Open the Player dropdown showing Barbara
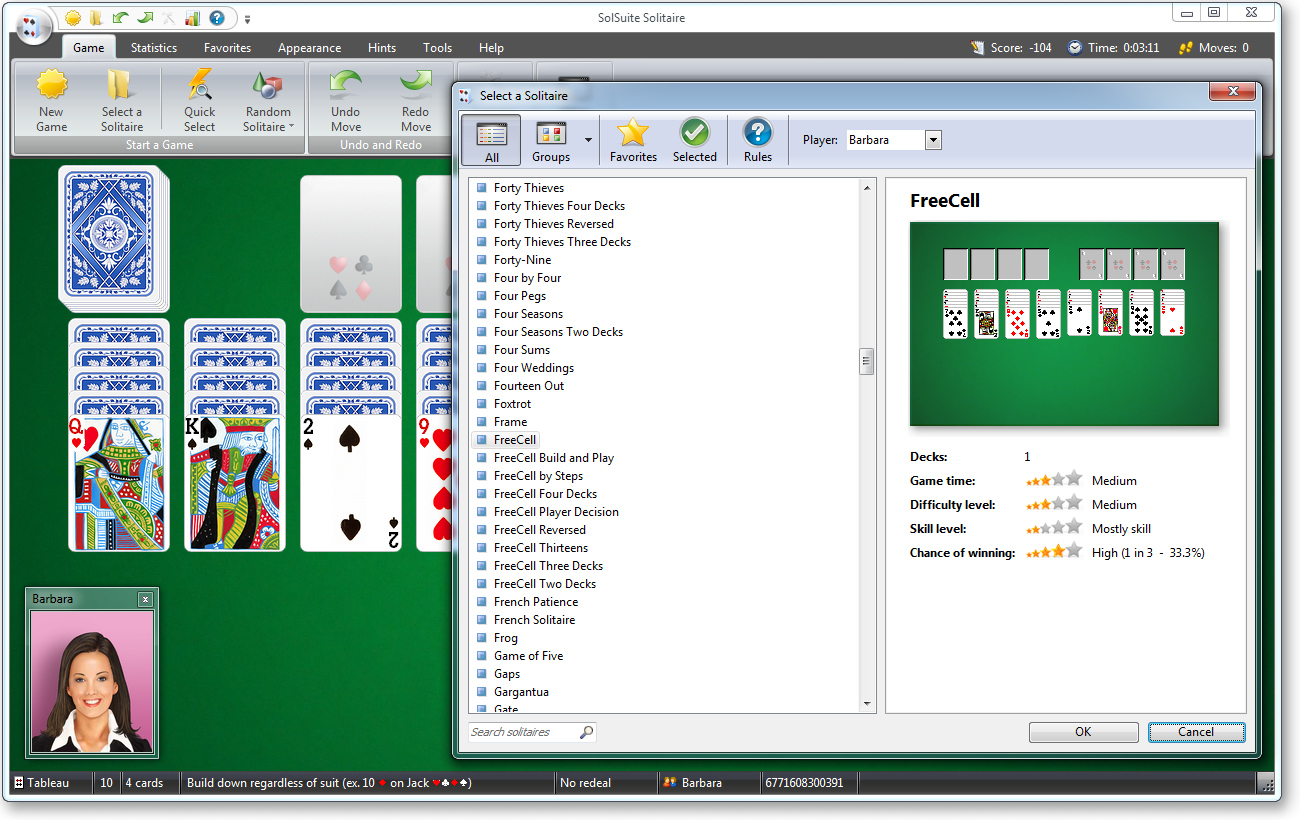1300x820 pixels. [933, 140]
